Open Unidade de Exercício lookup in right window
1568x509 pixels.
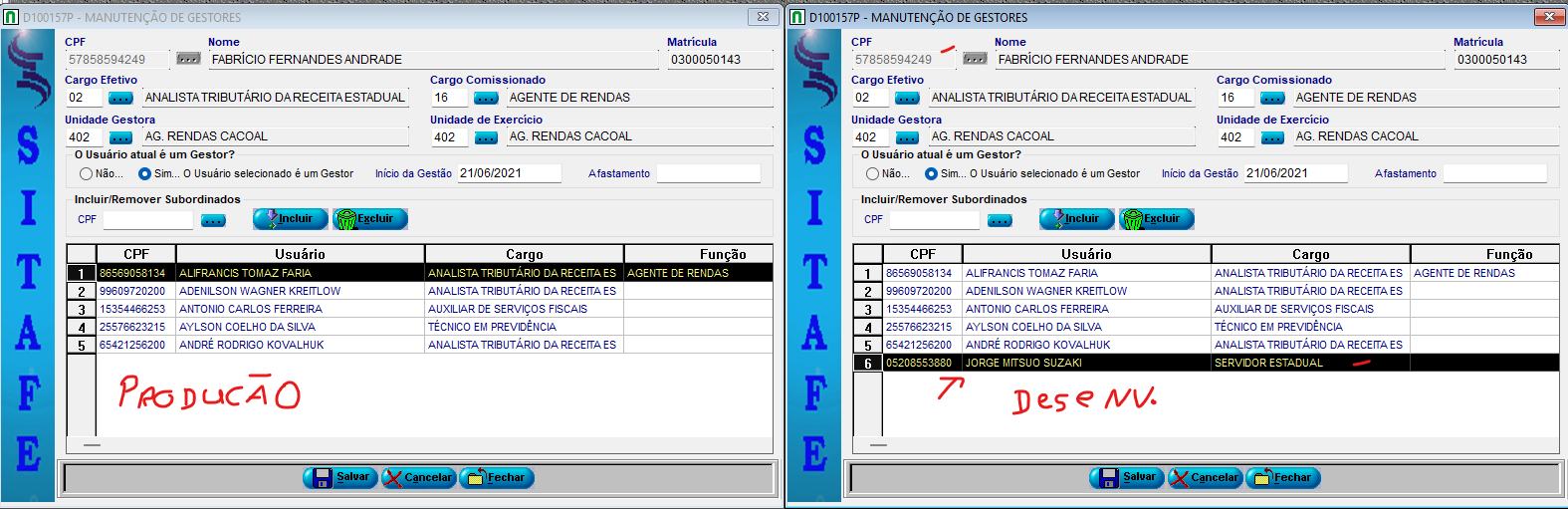coord(1272,137)
